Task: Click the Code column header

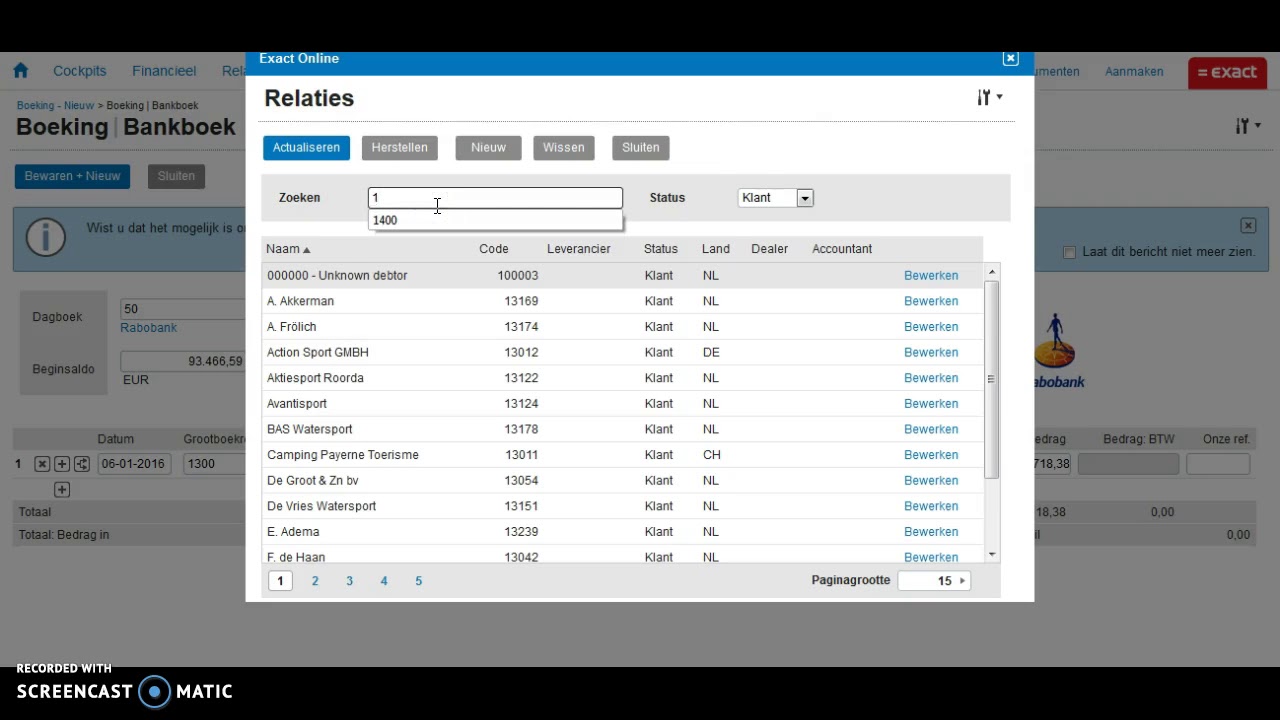Action: (x=494, y=249)
